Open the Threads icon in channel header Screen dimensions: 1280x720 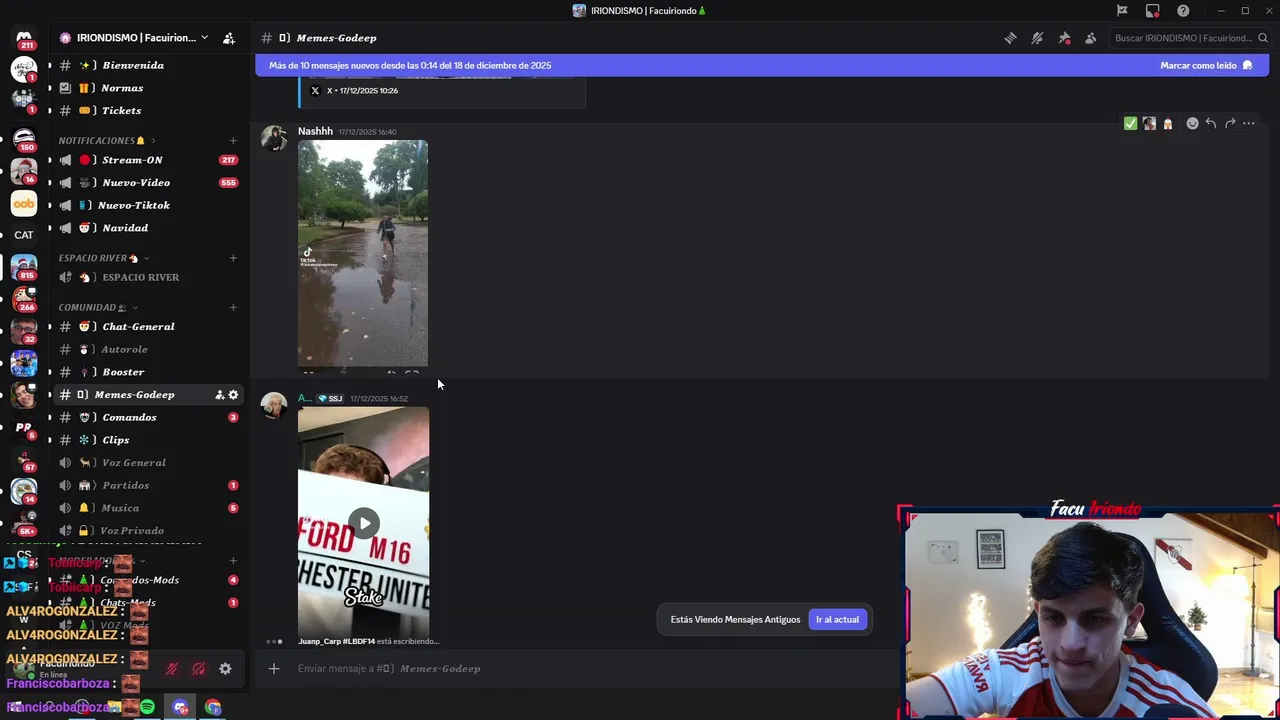(x=1010, y=38)
